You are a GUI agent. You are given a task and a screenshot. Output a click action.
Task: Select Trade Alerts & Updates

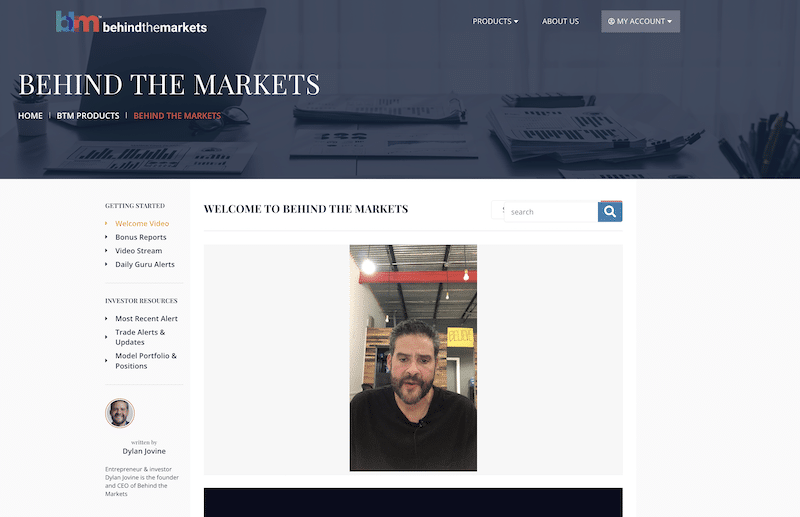(140, 337)
